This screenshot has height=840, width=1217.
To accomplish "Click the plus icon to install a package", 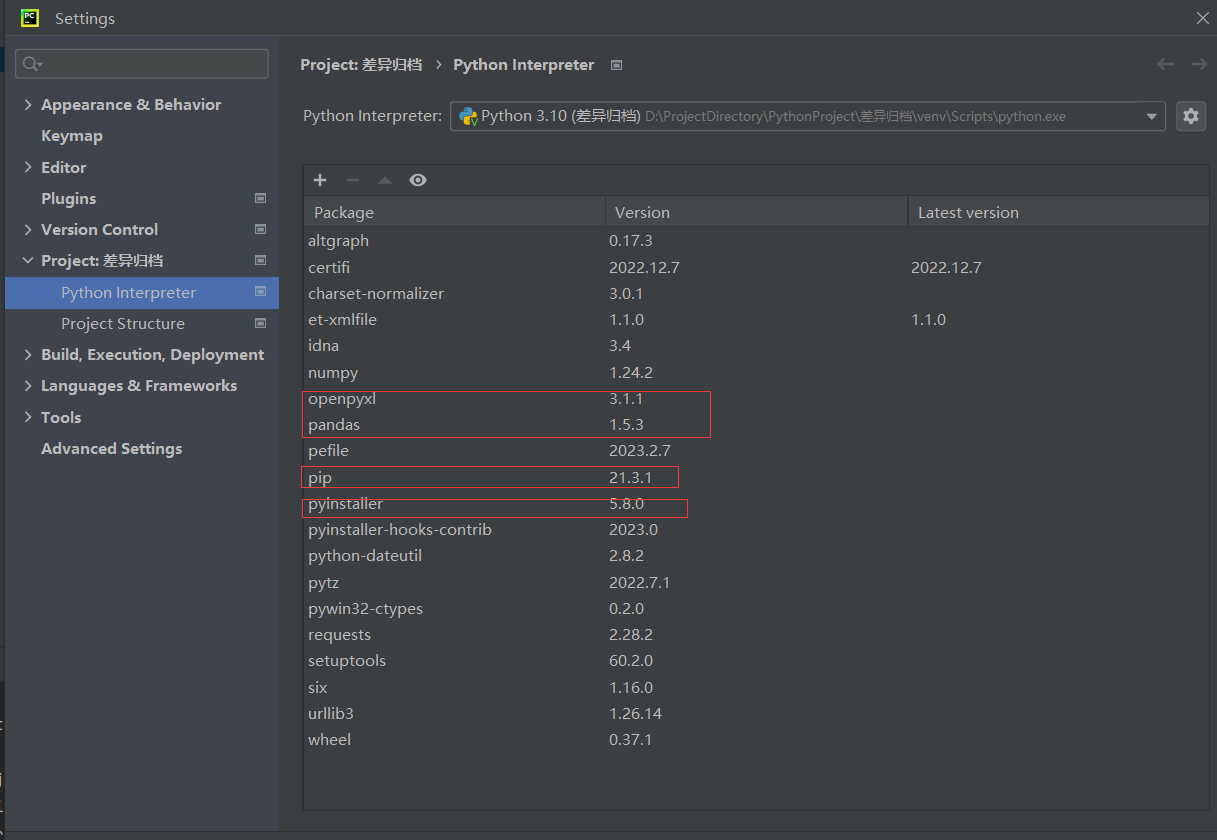I will [x=320, y=180].
